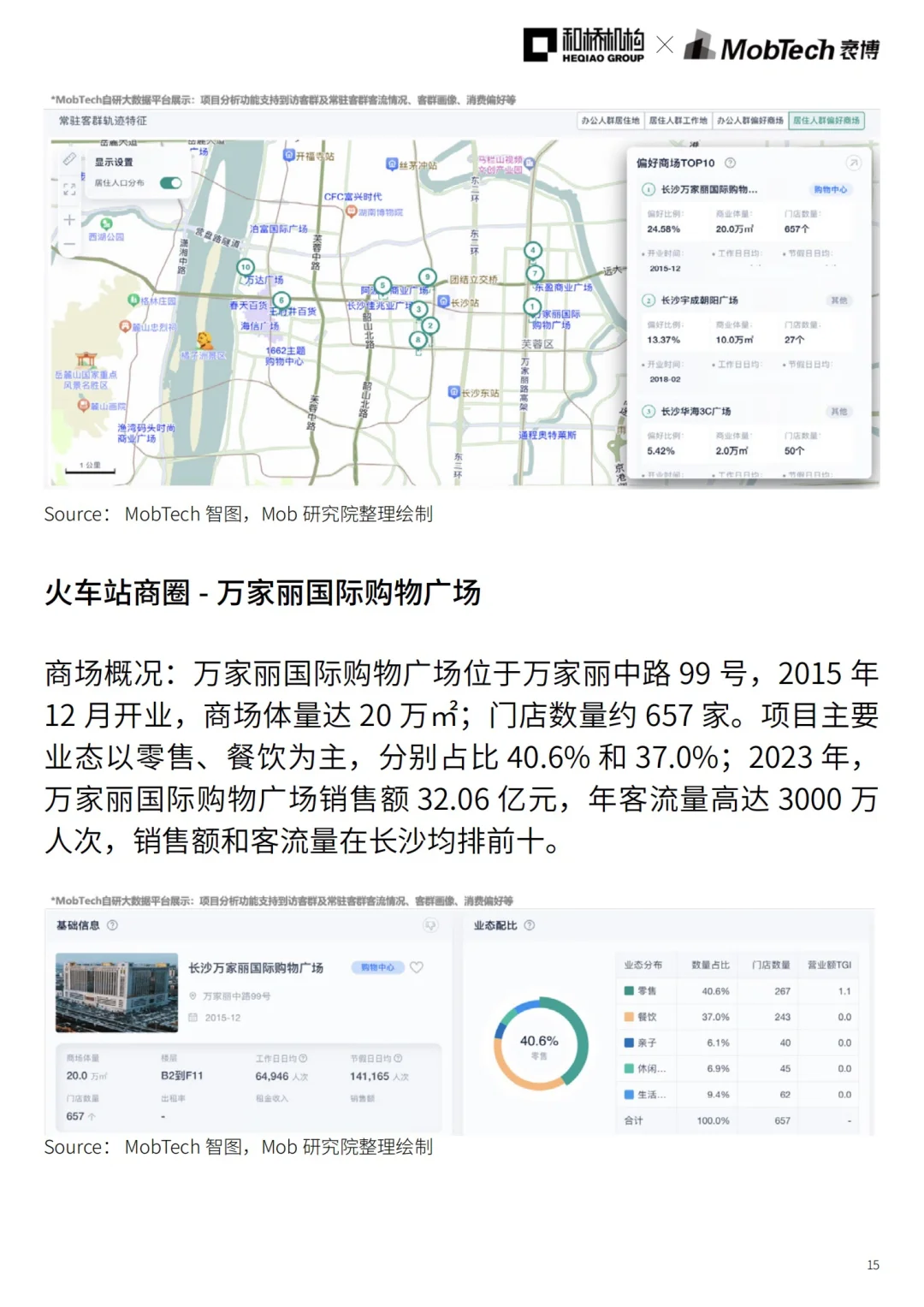Viewport: 924px width, 1307px height.
Task: Click the 休闲... category row label
Action: (x=651, y=1069)
